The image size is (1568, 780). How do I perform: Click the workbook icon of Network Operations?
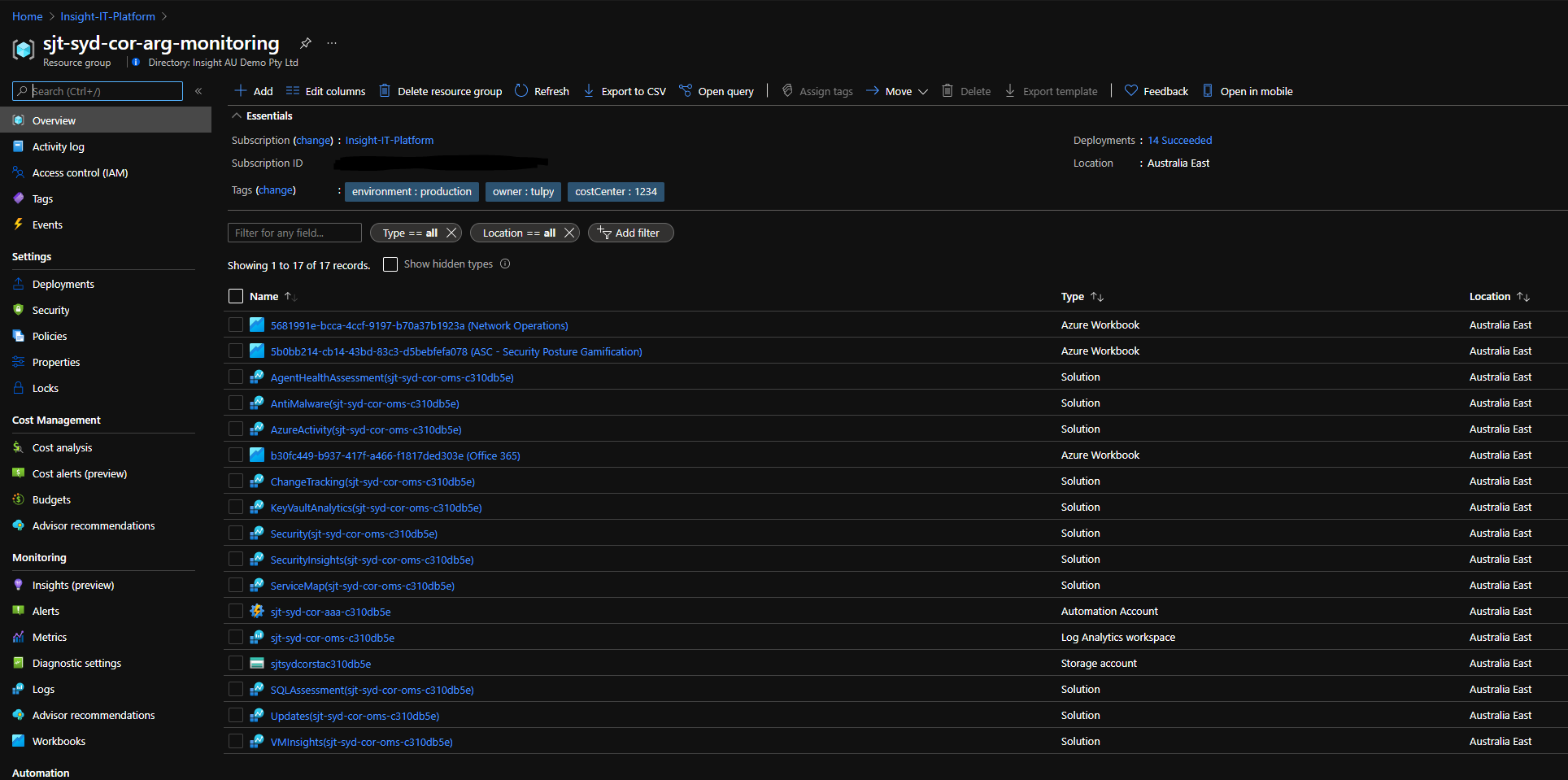[257, 325]
